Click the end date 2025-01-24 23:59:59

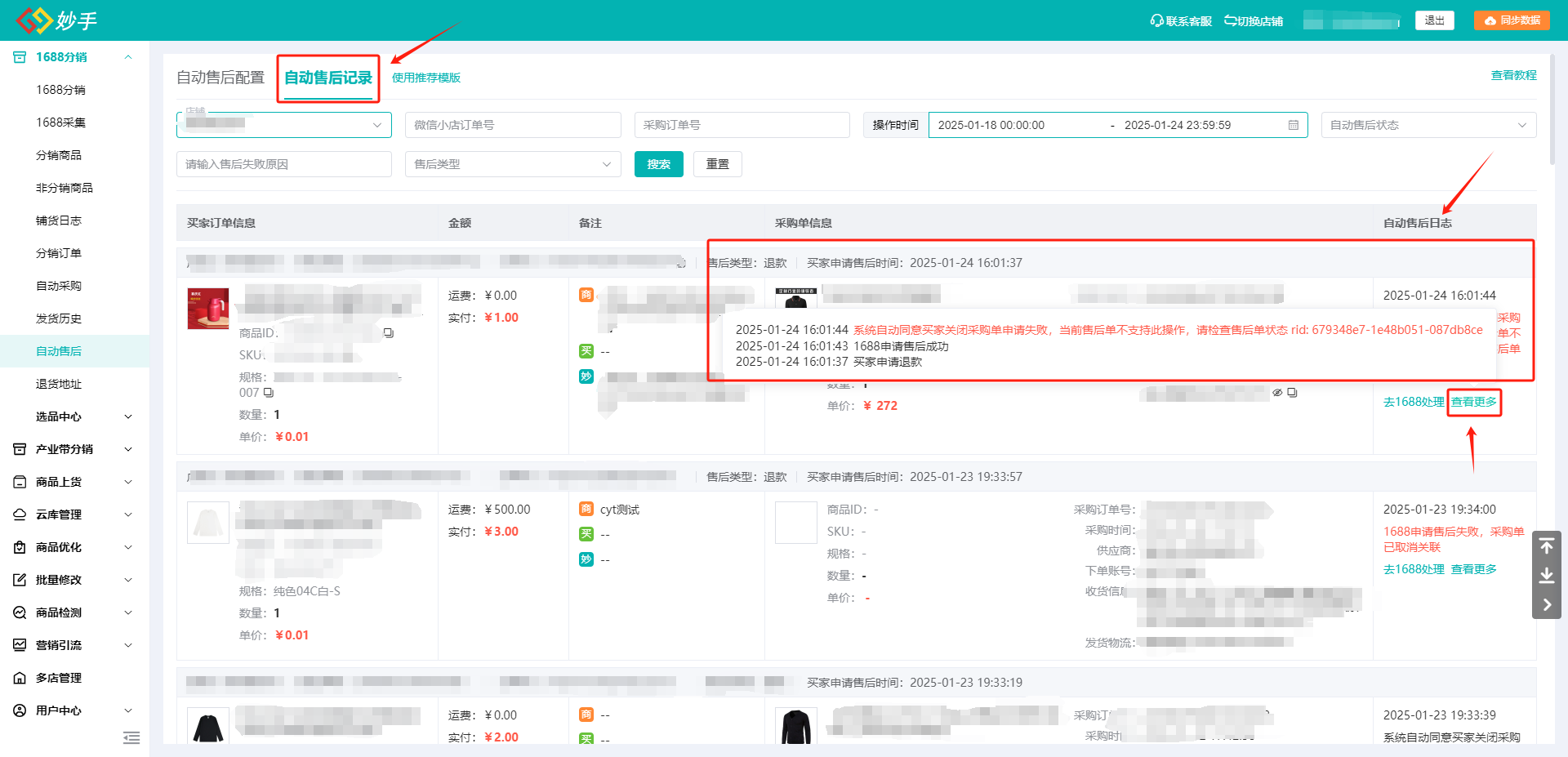click(x=1178, y=125)
